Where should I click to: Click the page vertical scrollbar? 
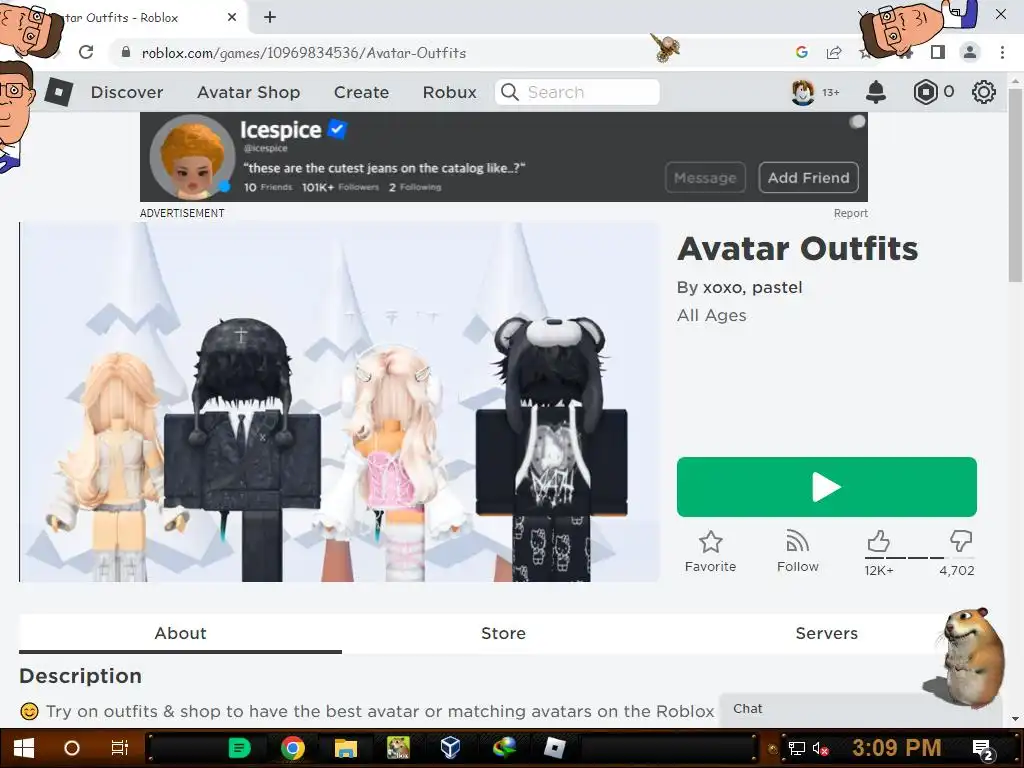(1015, 185)
